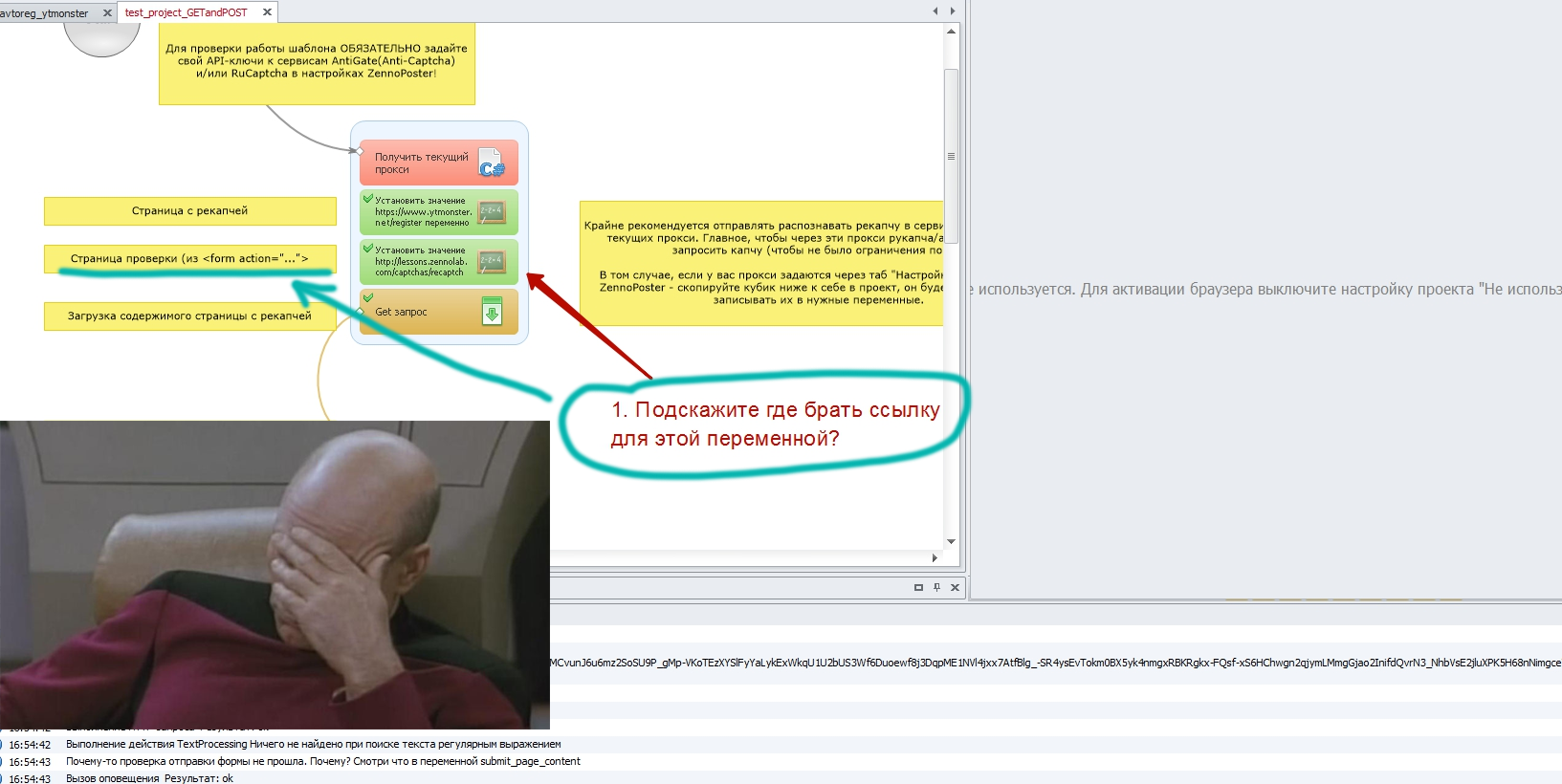Click green checkmark on ytmonster.net block
1562x784 pixels.
pyautogui.click(x=368, y=199)
